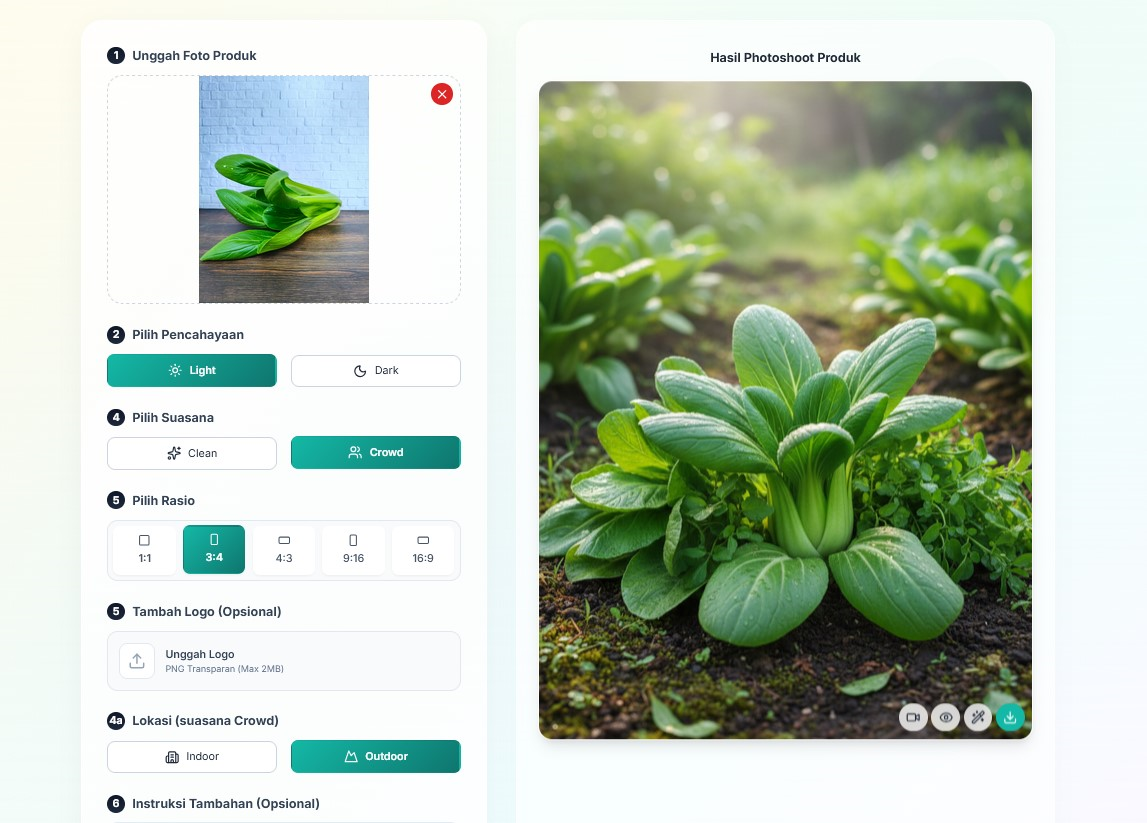Screen dimensions: 1147x823
Task: Select the 3:4 ratio
Action: tap(214, 549)
